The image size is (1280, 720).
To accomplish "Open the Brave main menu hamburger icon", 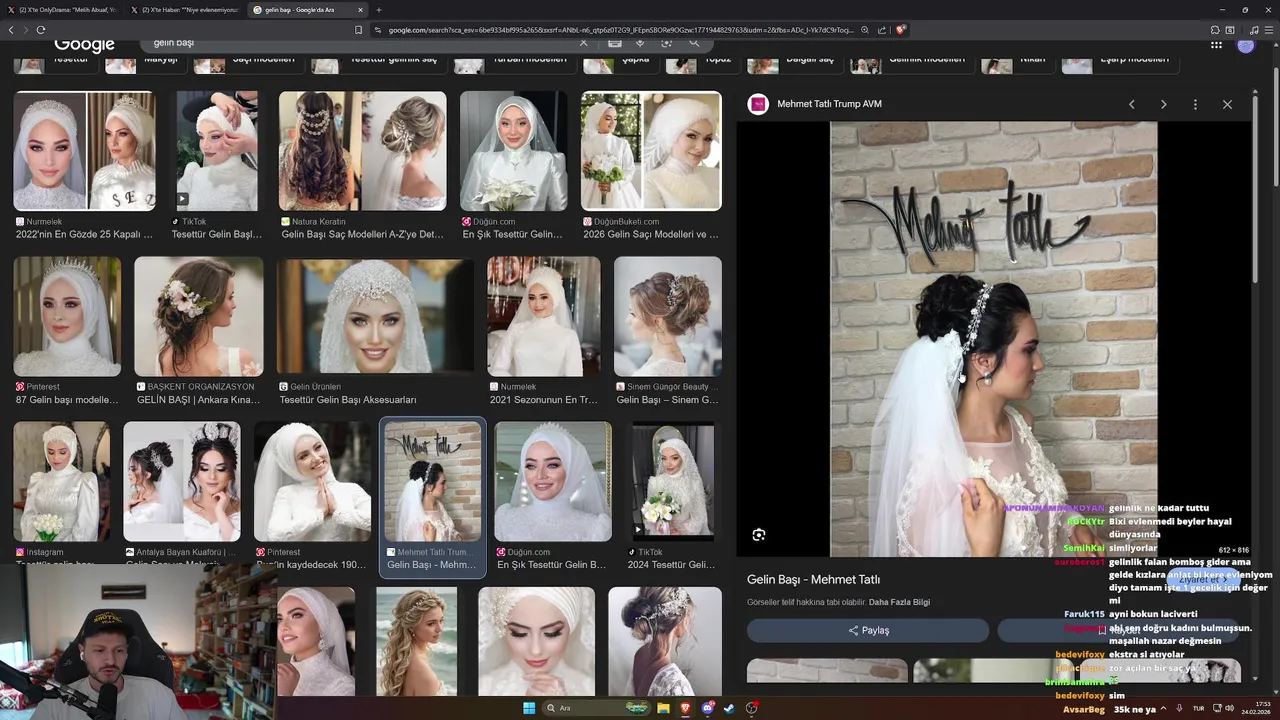I will pyautogui.click(x=1270, y=30).
